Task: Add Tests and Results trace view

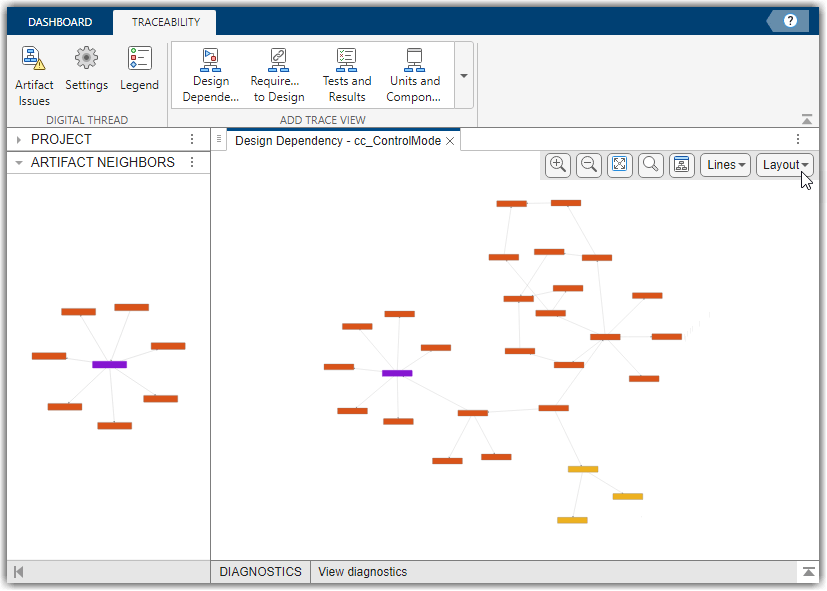Action: [x=347, y=75]
